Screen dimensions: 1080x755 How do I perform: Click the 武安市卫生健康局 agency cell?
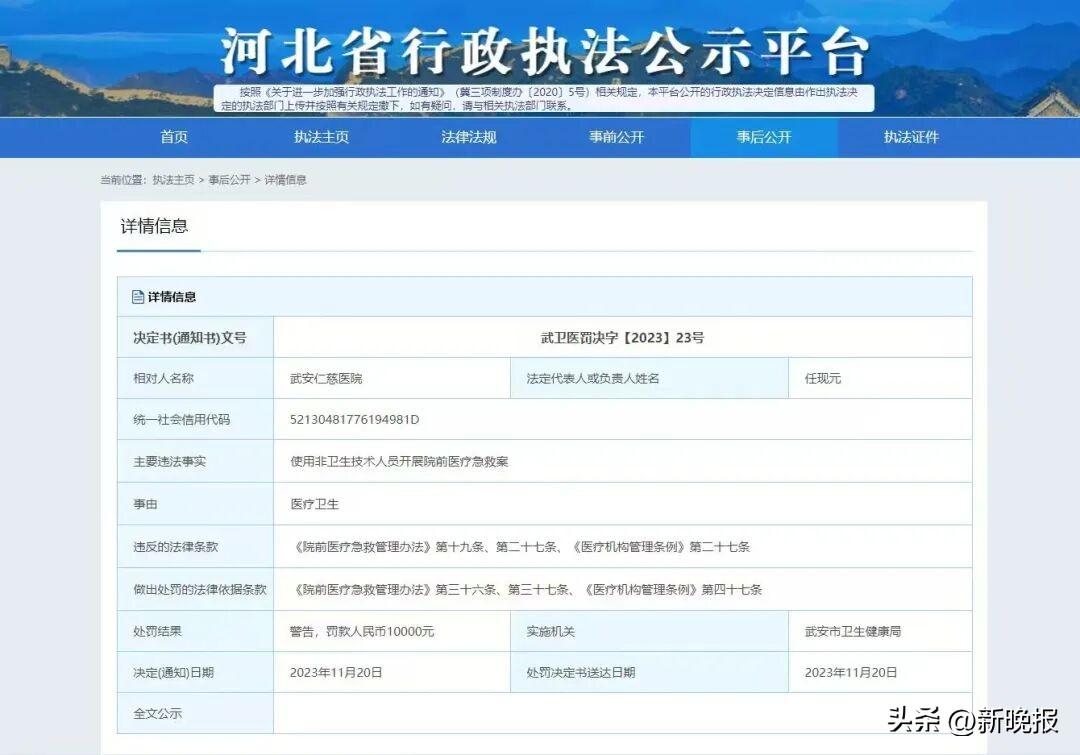[x=853, y=632]
